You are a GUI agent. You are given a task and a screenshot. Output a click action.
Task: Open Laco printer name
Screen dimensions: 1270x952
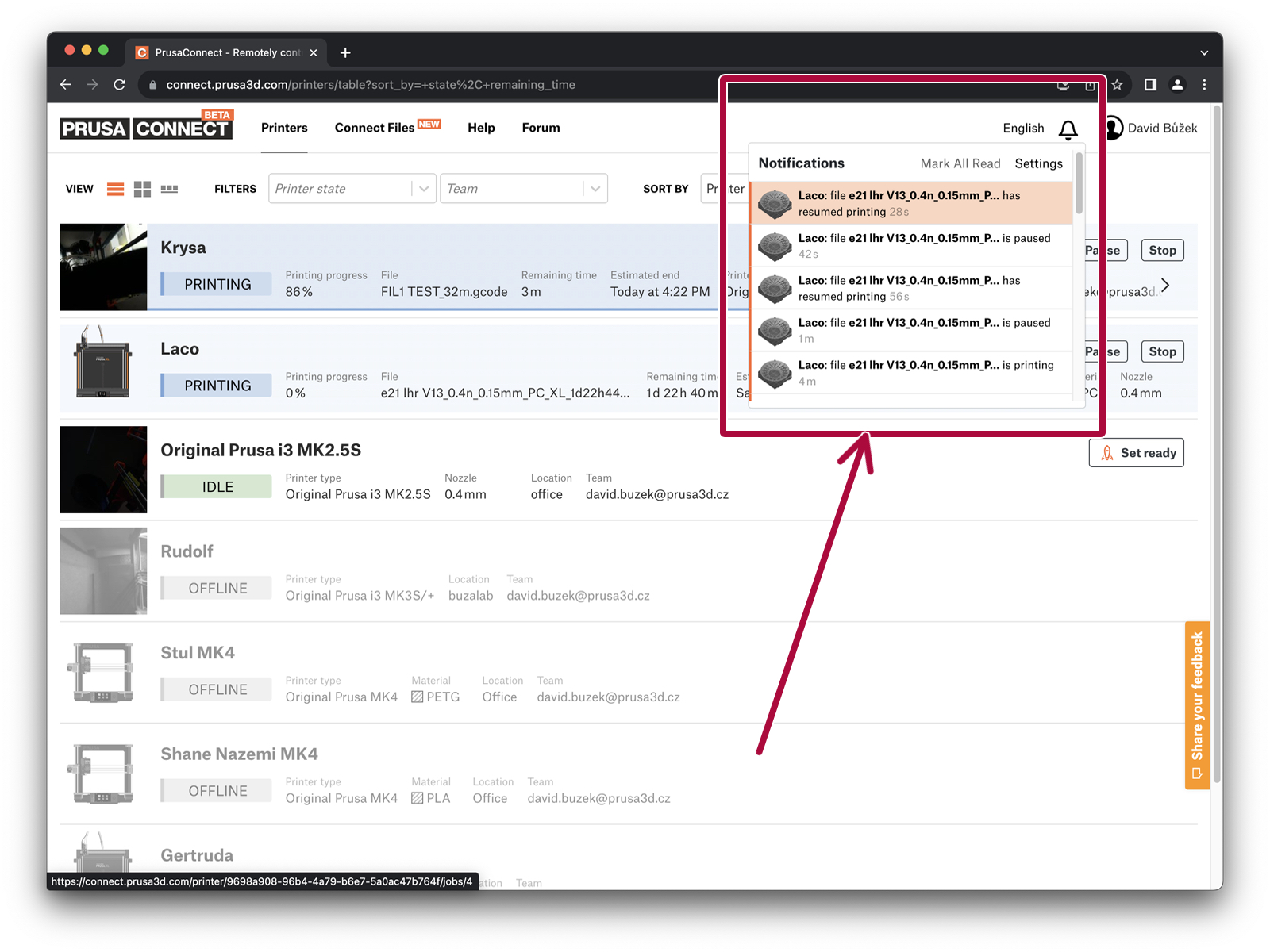180,349
